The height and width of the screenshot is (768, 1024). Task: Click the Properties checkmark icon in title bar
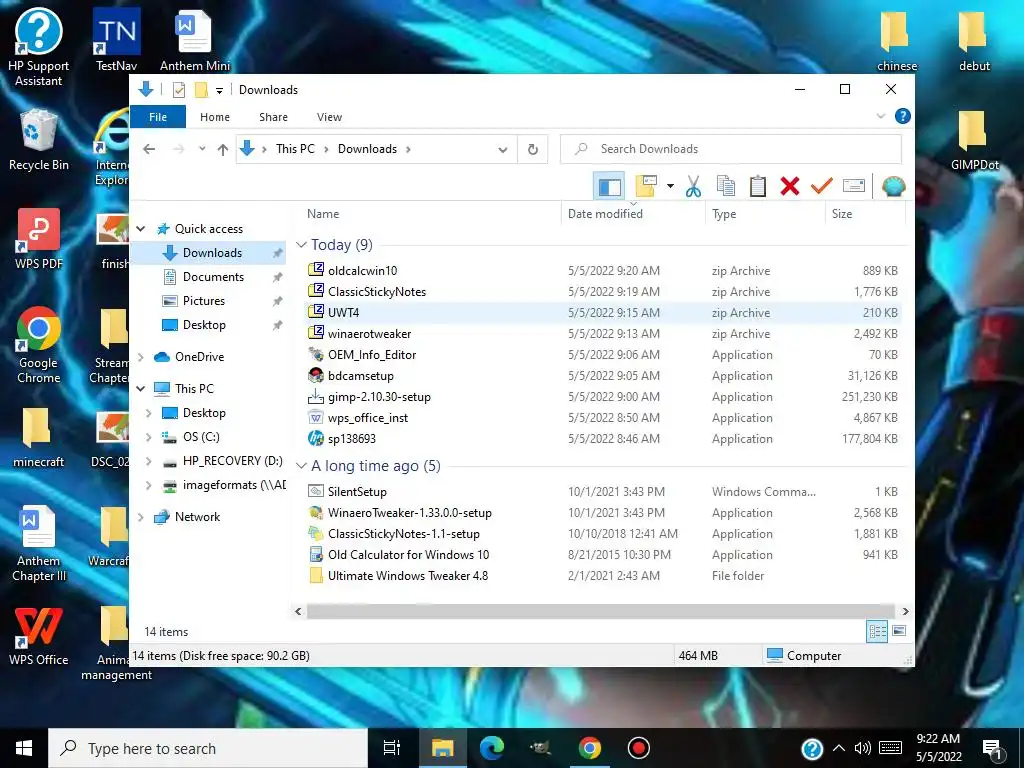[178, 89]
